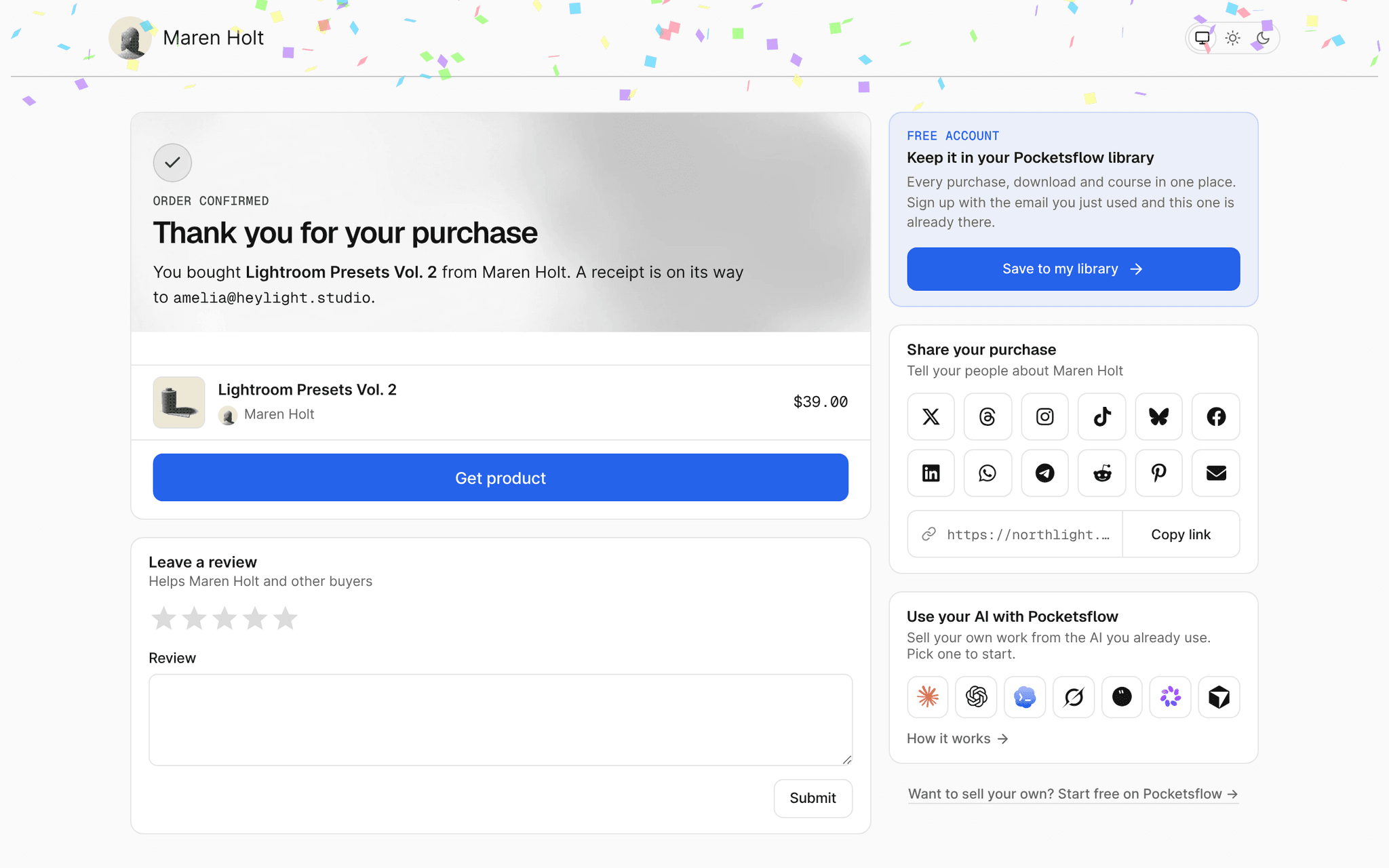Share the purchase on Threads

click(987, 416)
